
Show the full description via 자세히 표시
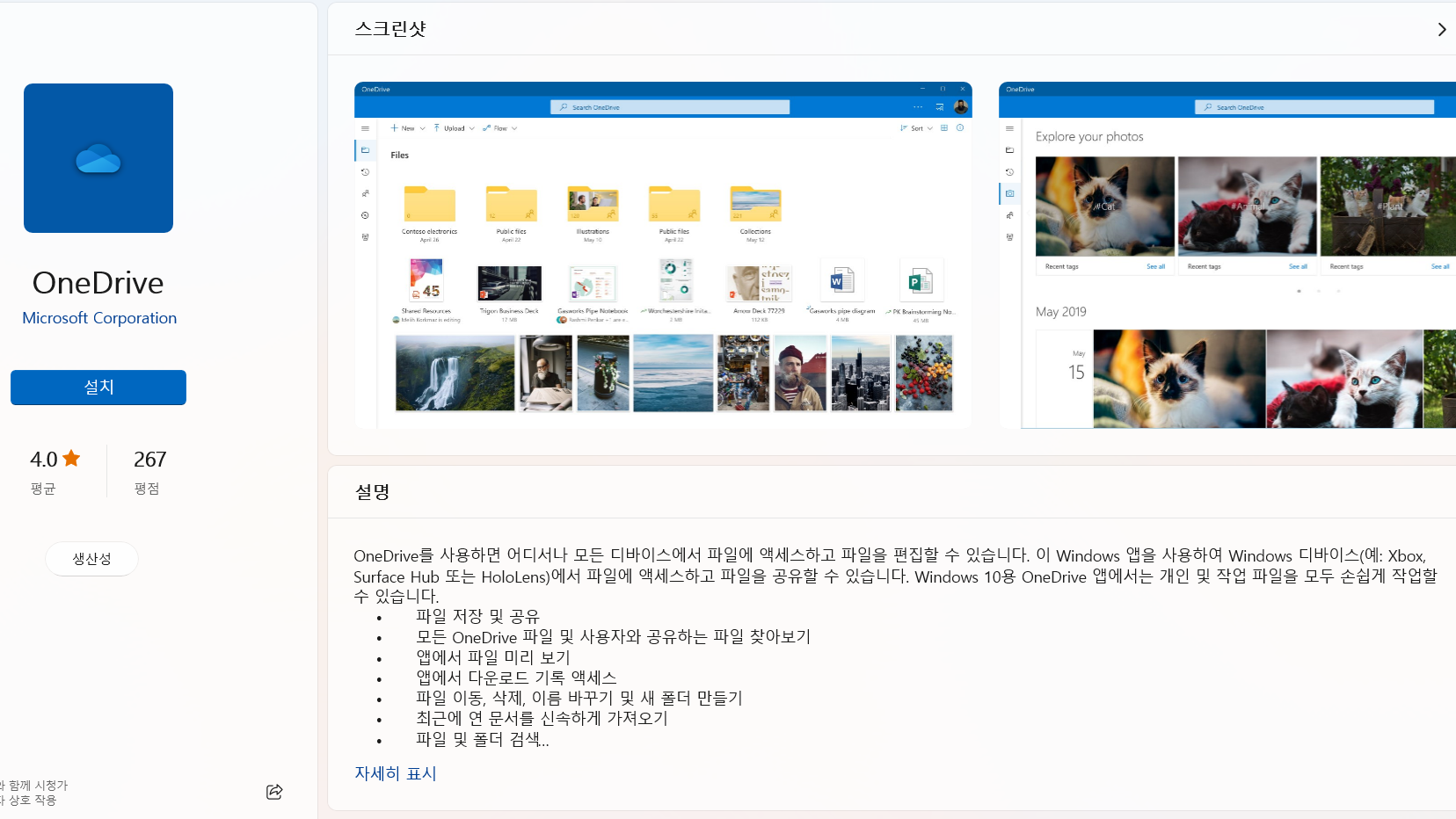click(396, 773)
